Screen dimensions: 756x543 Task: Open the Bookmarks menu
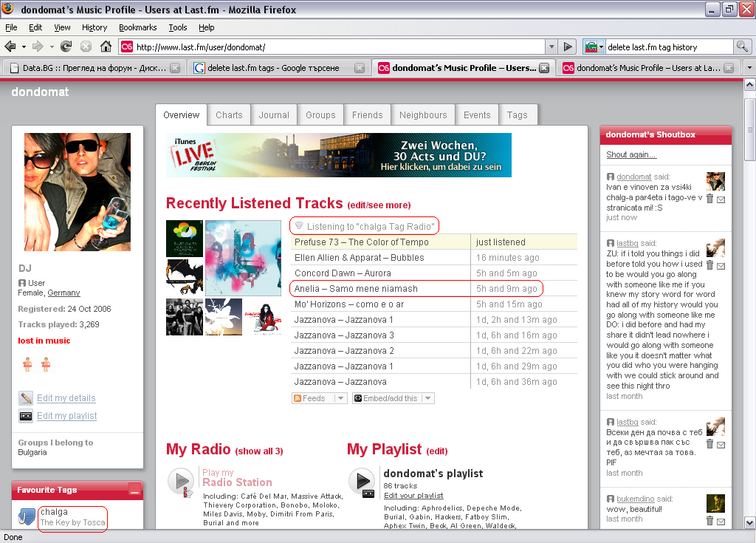click(x=137, y=27)
